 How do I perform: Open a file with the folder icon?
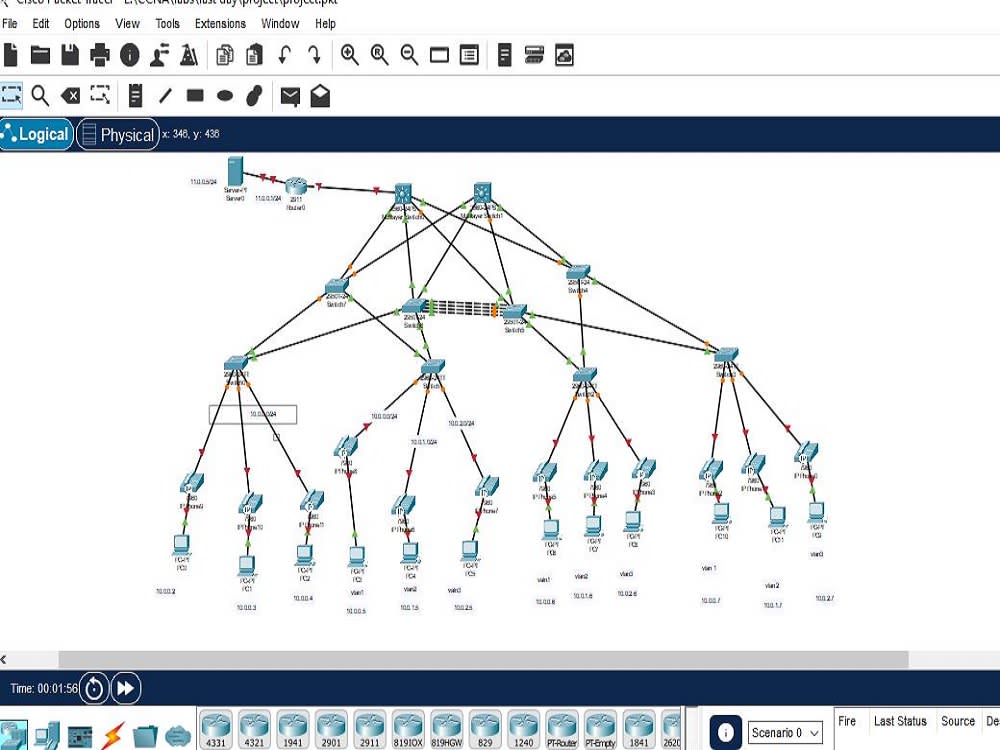click(x=40, y=55)
